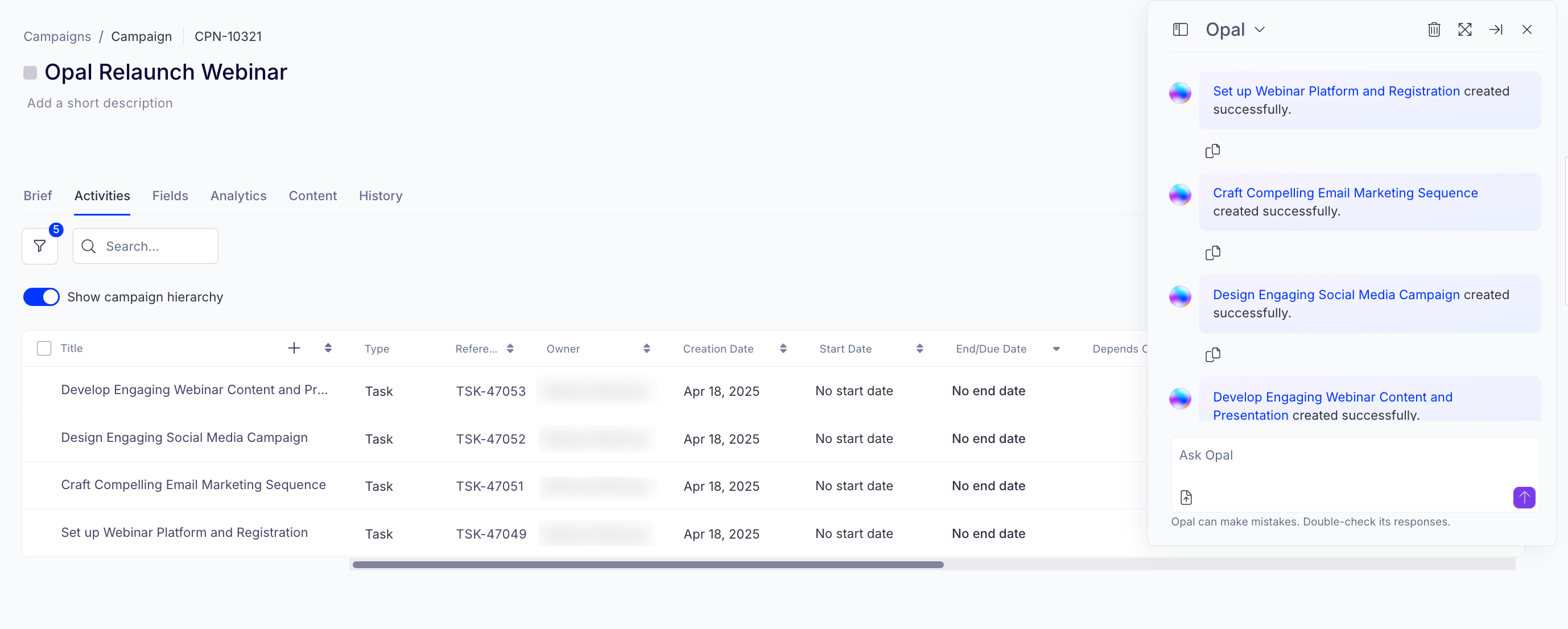Screen dimensions: 1568x629
Task: Sort by Title column arrows
Action: [328, 348]
